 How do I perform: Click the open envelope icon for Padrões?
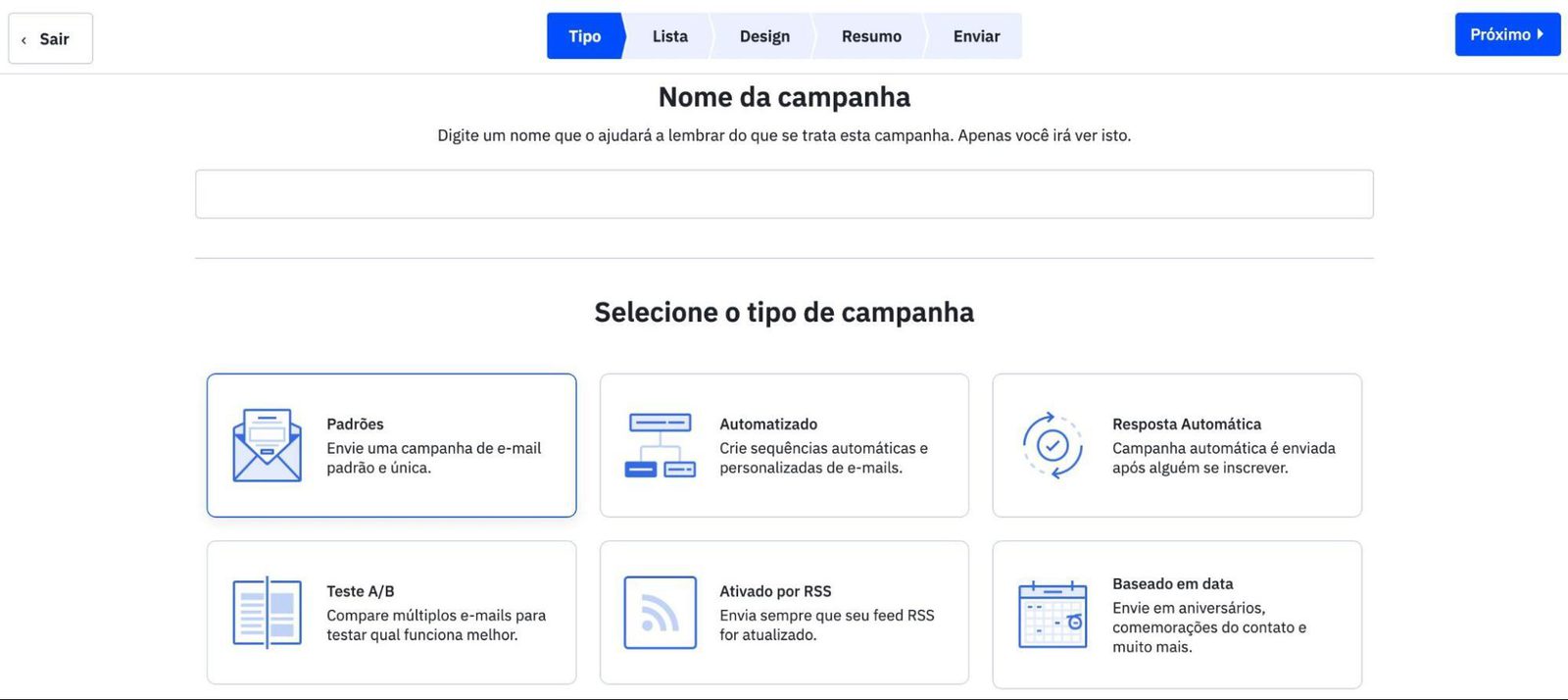(267, 445)
